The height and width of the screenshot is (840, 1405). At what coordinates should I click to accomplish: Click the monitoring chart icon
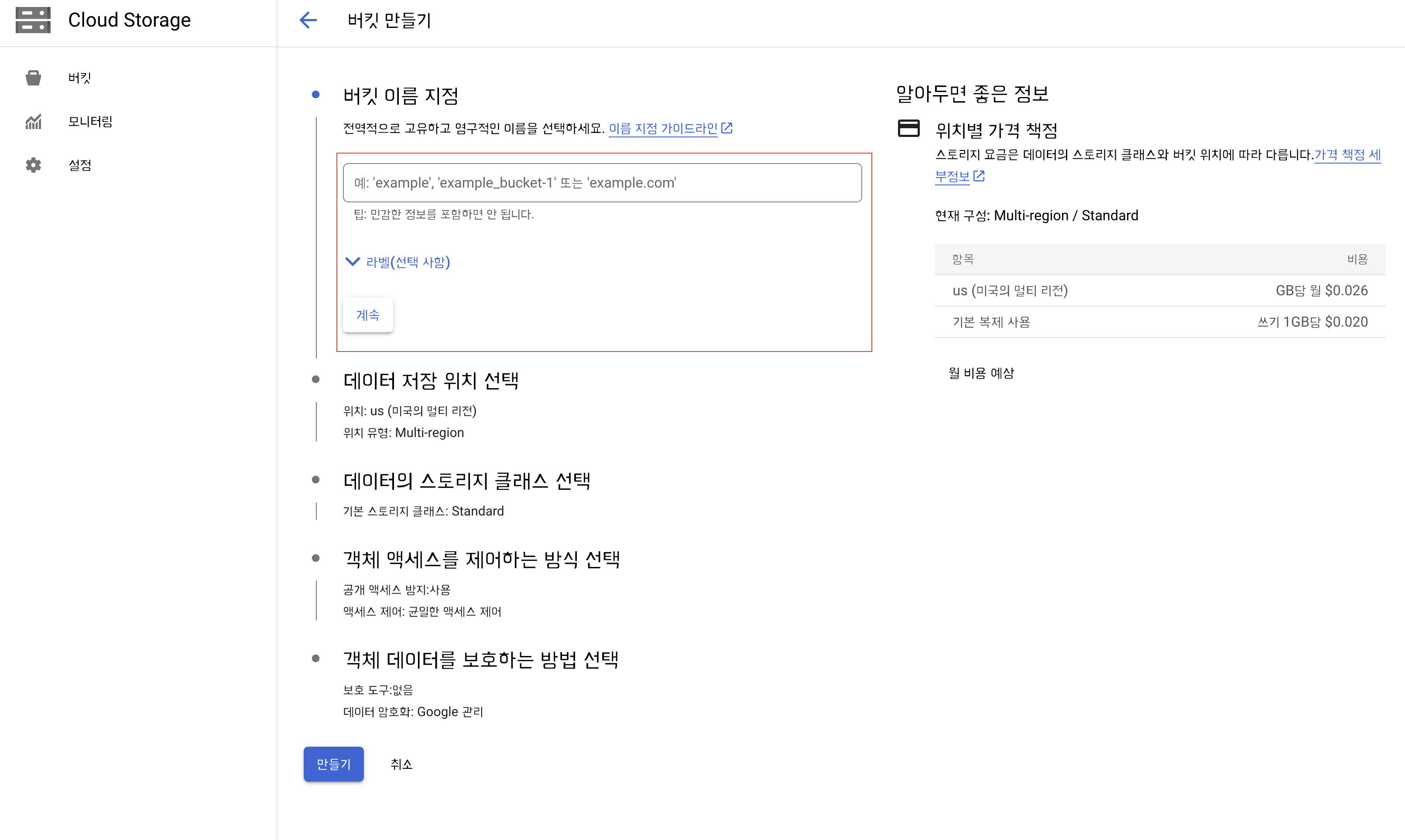coord(34,121)
